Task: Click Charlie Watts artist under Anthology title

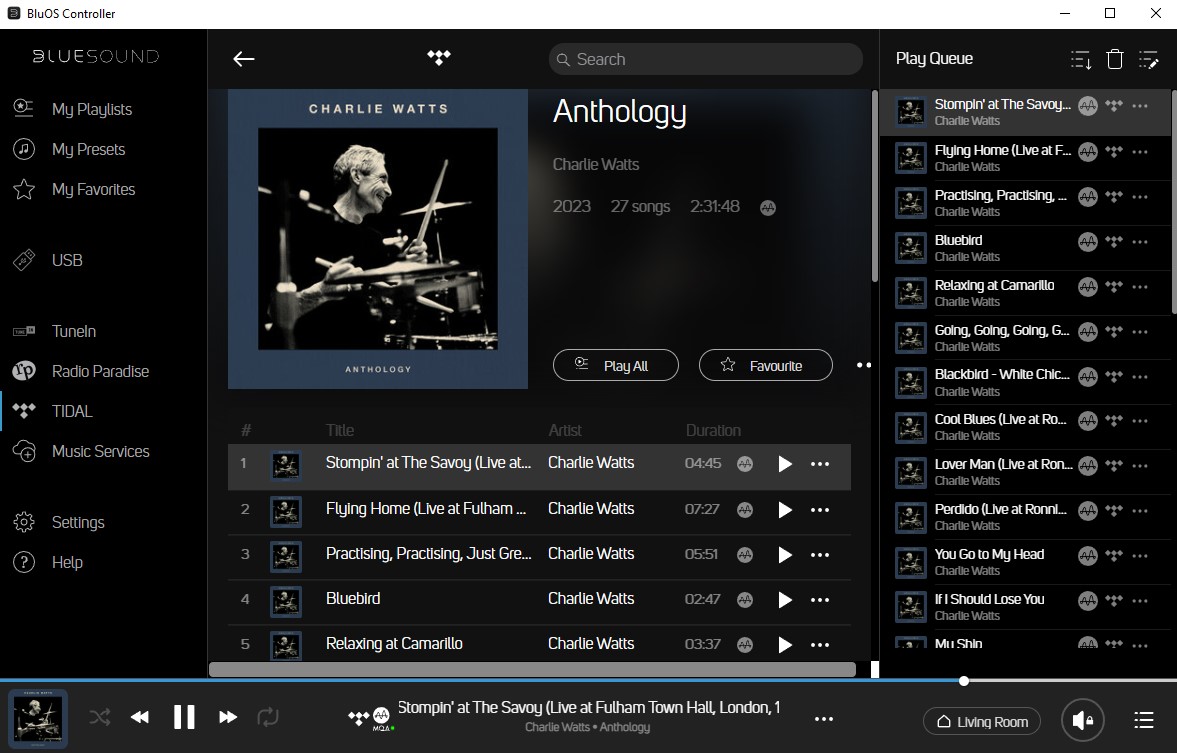Action: [x=596, y=164]
